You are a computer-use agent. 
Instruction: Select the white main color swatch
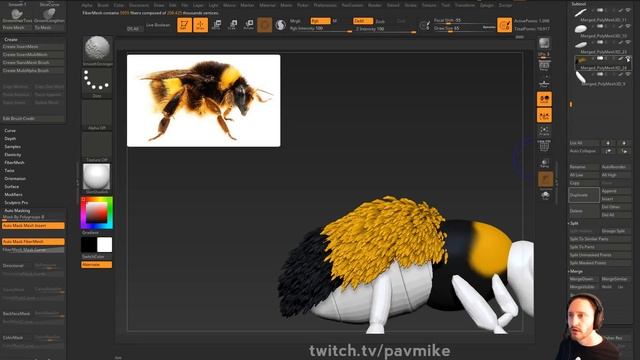pos(104,245)
